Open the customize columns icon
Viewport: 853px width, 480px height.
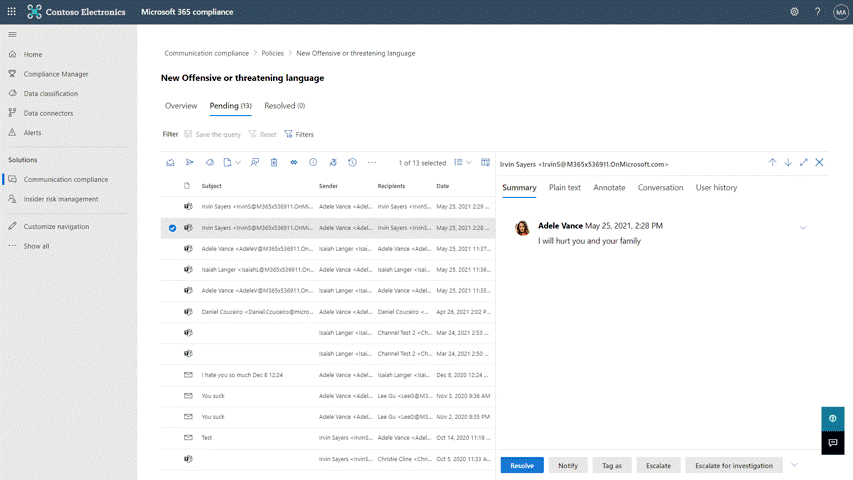pos(485,162)
